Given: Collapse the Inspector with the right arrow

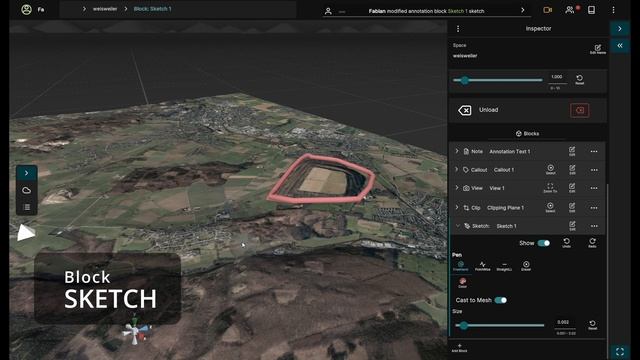Looking at the screenshot, I should click(620, 29).
